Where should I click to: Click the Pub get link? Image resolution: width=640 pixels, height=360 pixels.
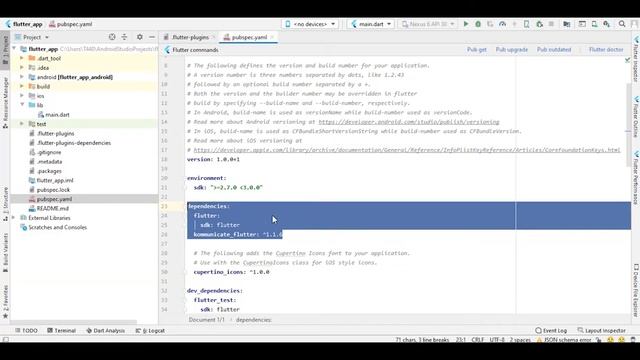[477, 50]
